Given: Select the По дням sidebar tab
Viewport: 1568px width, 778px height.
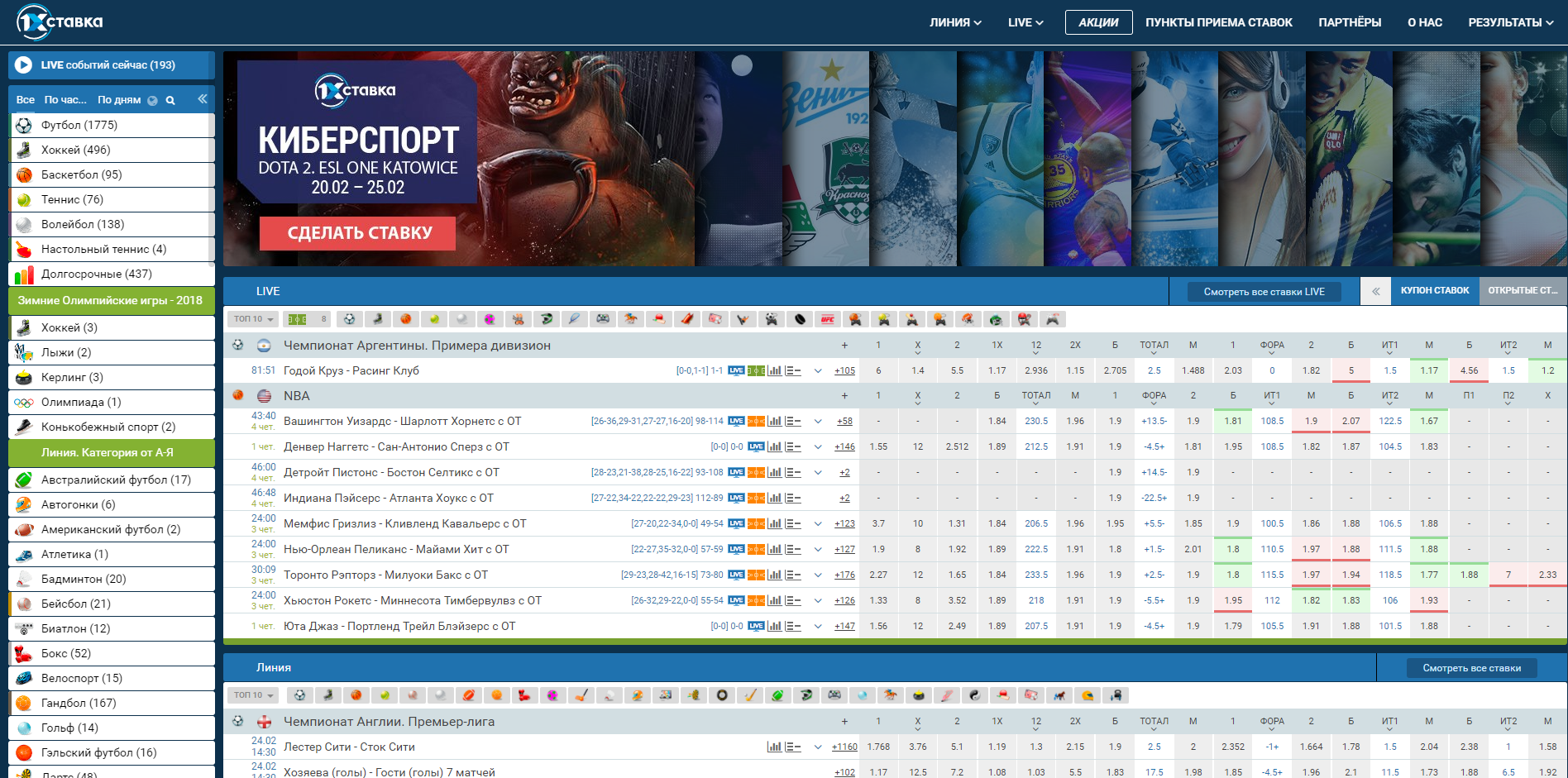Looking at the screenshot, I should 119,100.
